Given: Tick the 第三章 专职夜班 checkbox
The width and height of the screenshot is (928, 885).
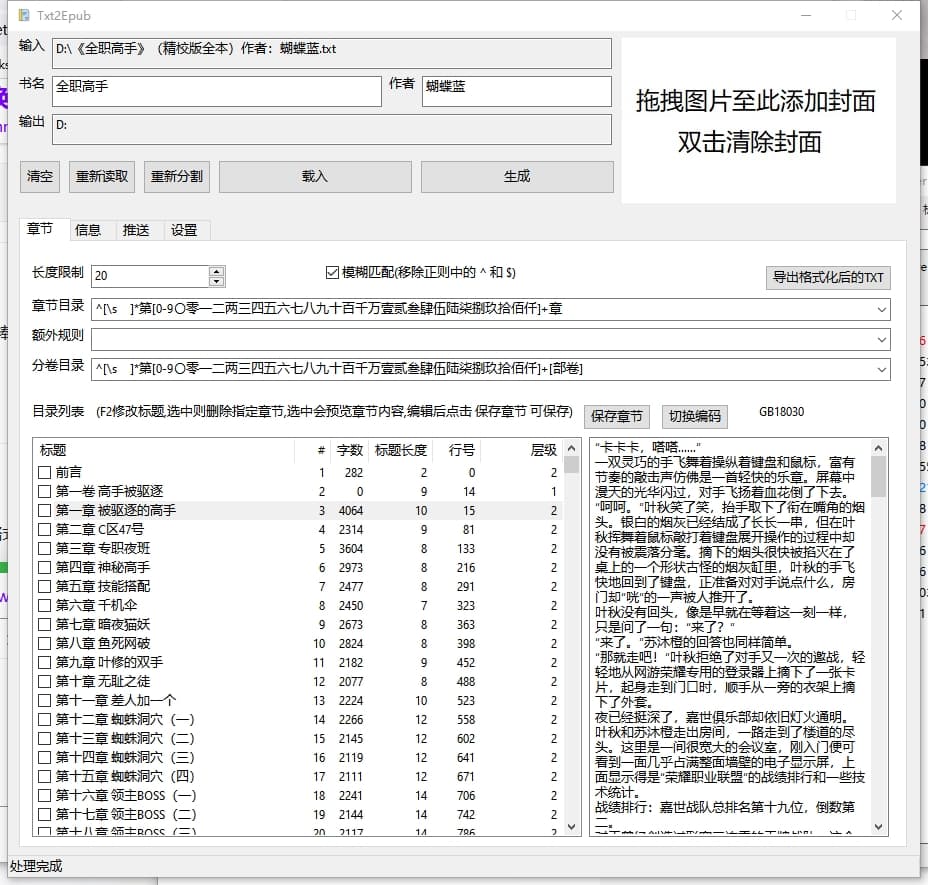Looking at the screenshot, I should click(x=44, y=548).
